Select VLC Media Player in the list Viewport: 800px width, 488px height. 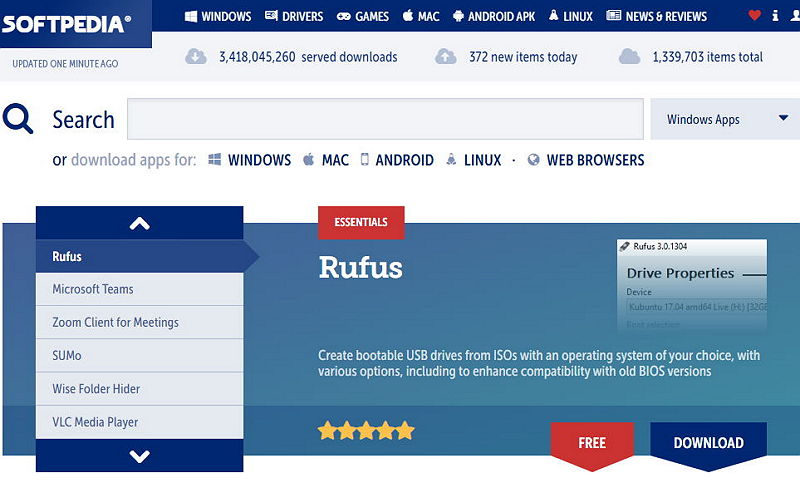point(139,422)
